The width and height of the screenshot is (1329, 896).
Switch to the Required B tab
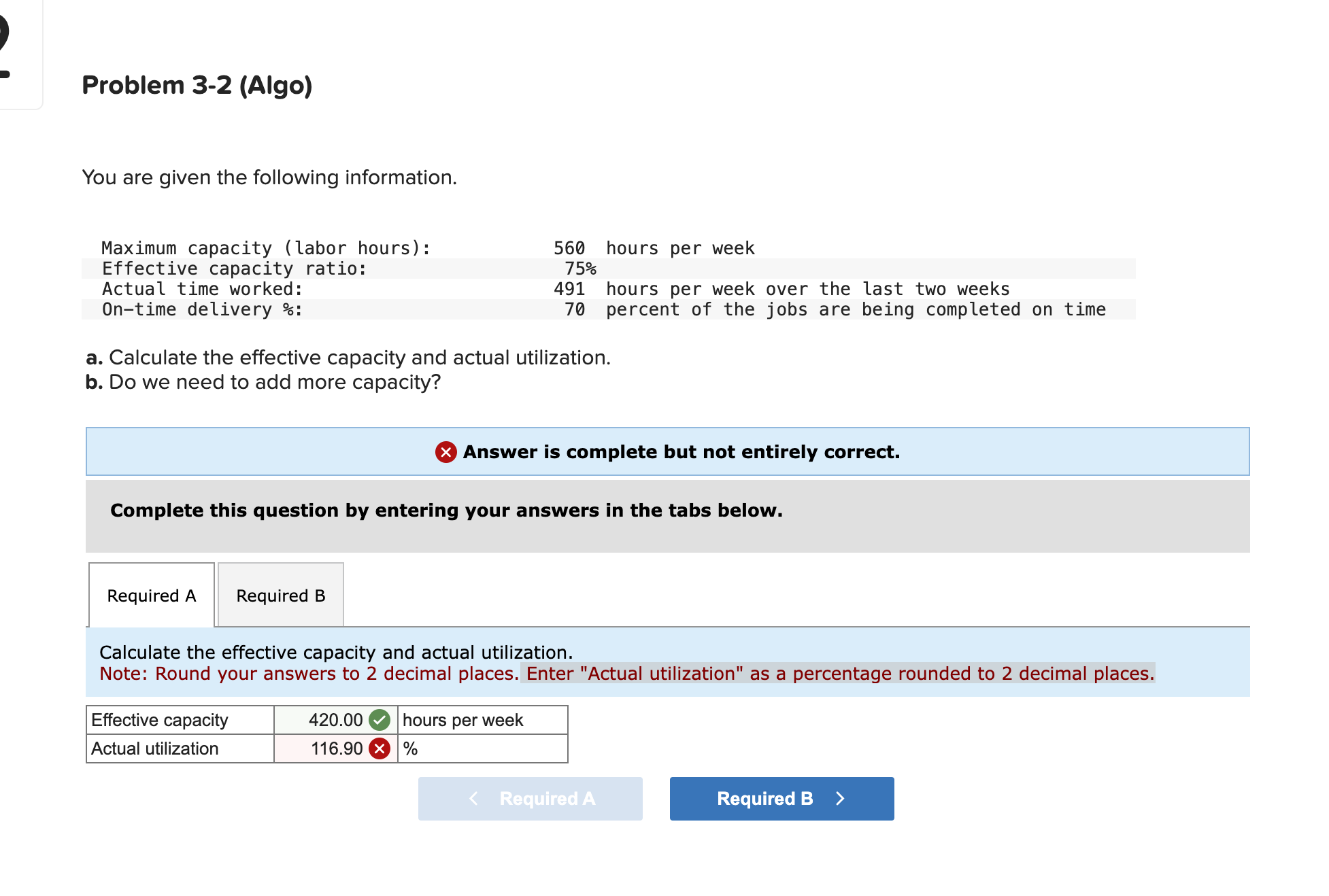(280, 595)
